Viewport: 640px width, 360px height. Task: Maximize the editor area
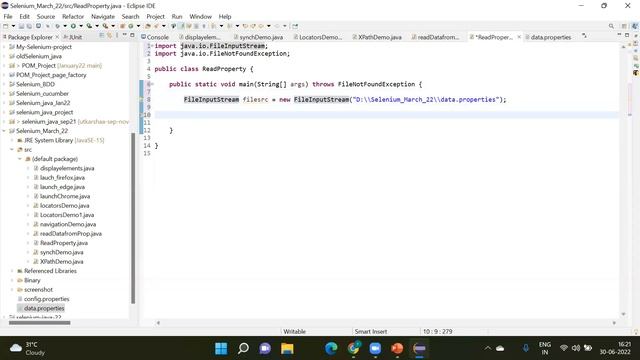point(627,35)
